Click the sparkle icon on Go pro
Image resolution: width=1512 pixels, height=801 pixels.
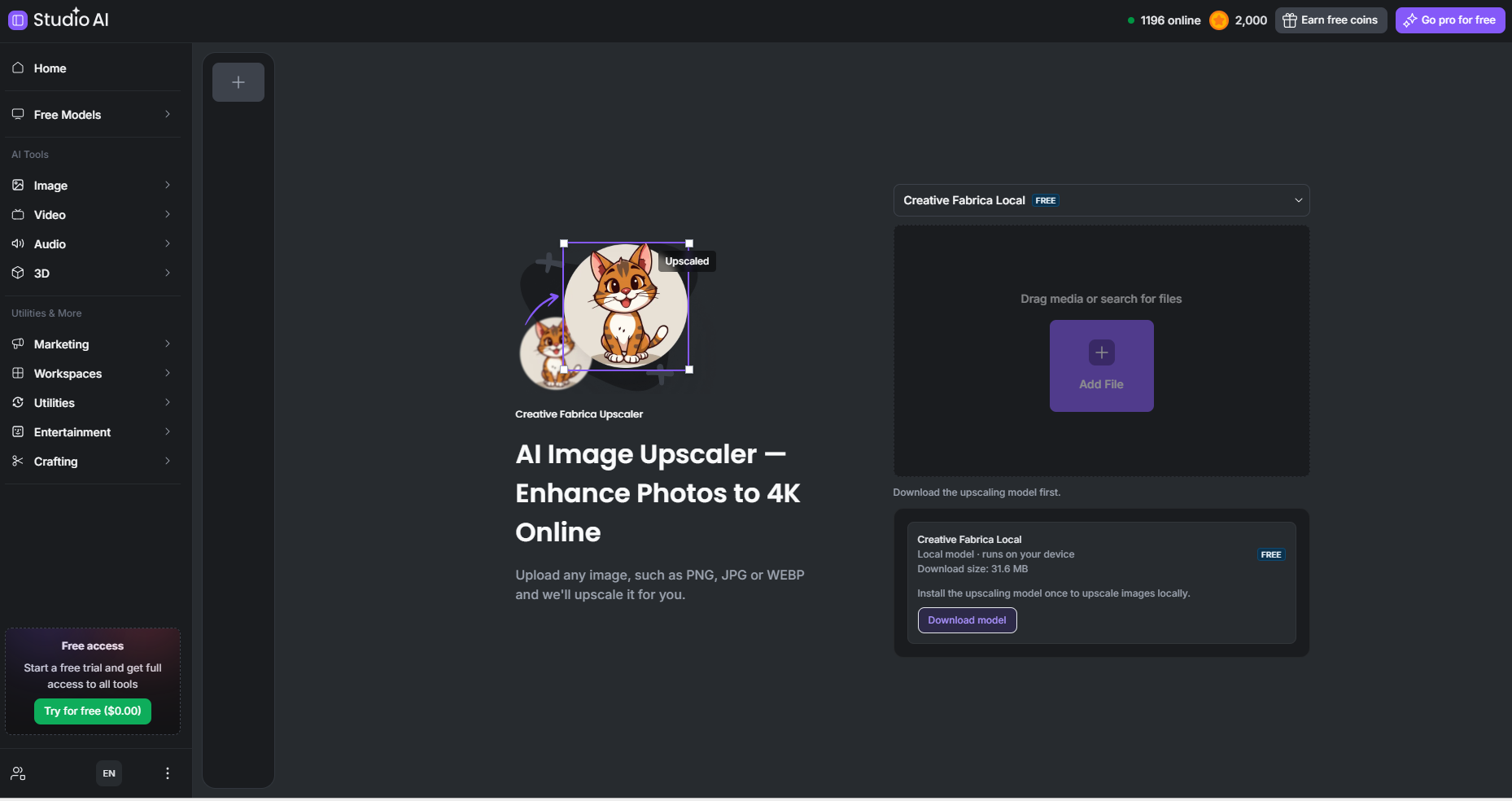tap(1410, 20)
